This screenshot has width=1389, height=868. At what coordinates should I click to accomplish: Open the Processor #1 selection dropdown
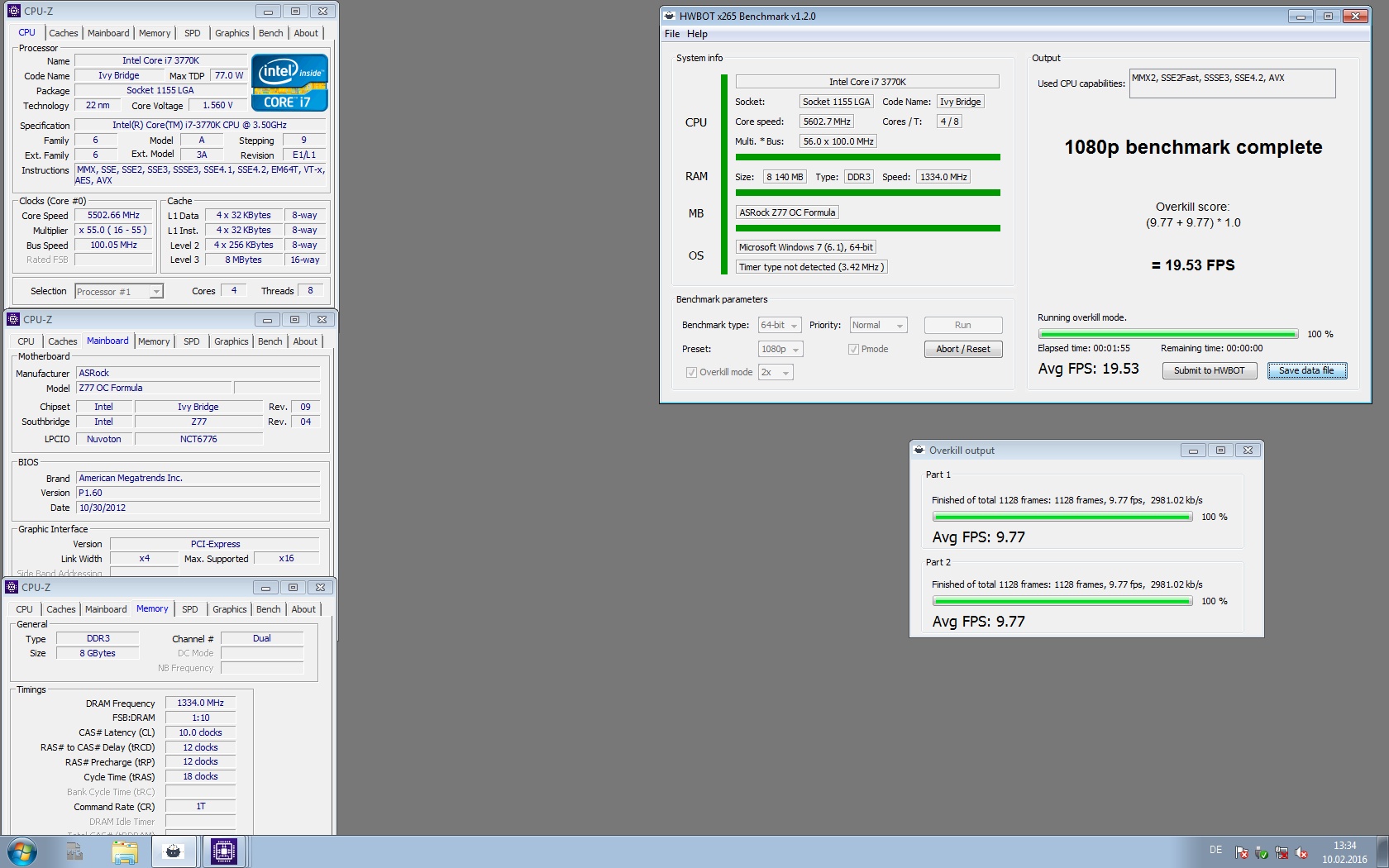point(119,292)
